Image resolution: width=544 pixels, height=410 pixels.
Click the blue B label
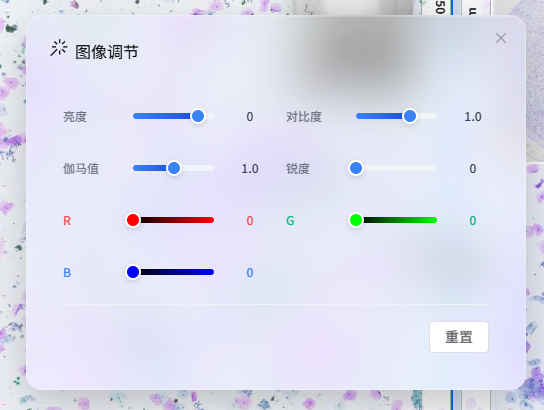pyautogui.click(x=67, y=273)
